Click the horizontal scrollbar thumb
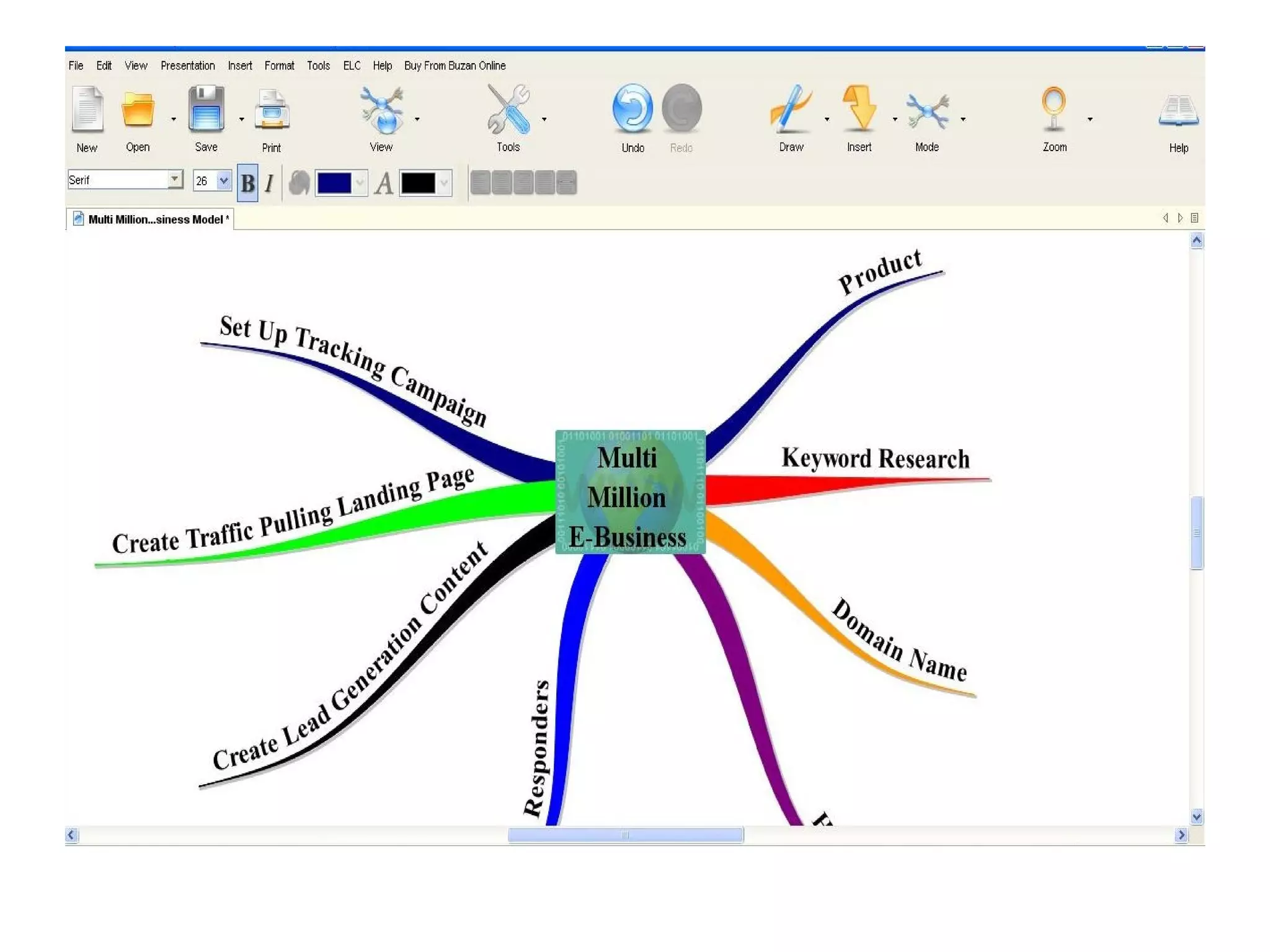The width and height of the screenshot is (1270, 952). pos(625,835)
